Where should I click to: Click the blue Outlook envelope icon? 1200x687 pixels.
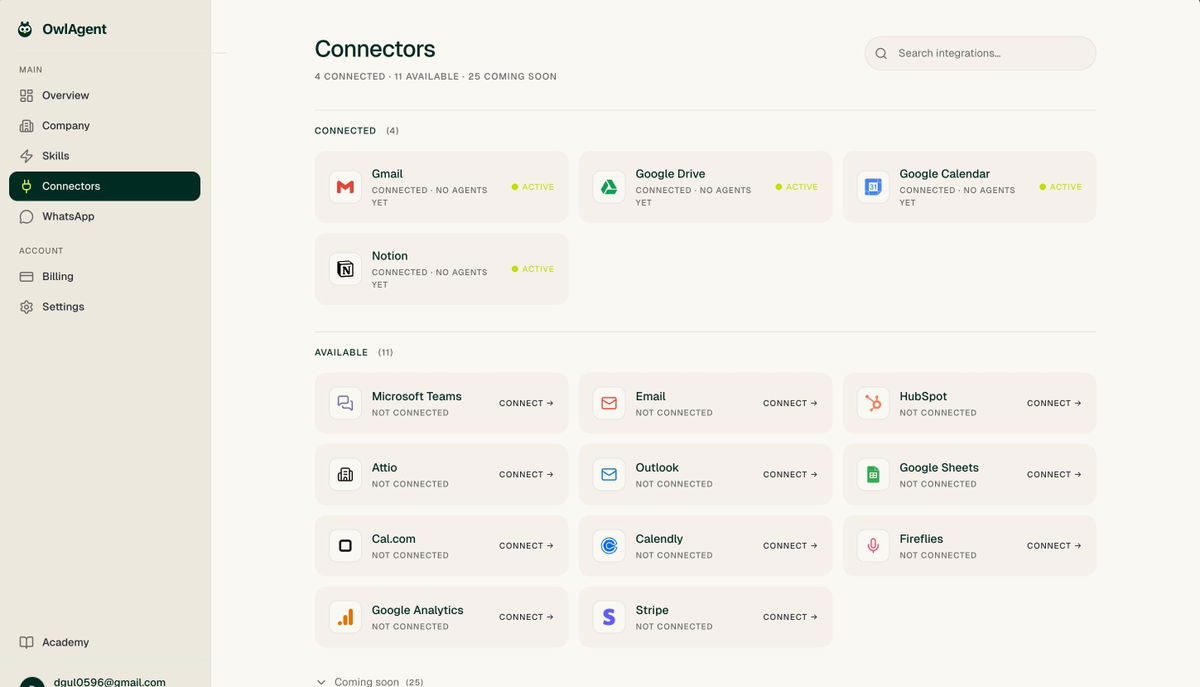point(609,474)
